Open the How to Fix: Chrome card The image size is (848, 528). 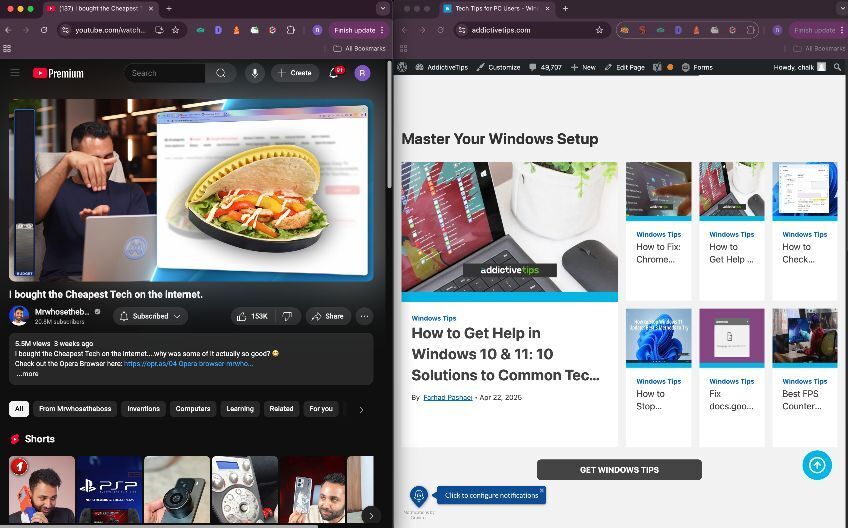(x=658, y=230)
